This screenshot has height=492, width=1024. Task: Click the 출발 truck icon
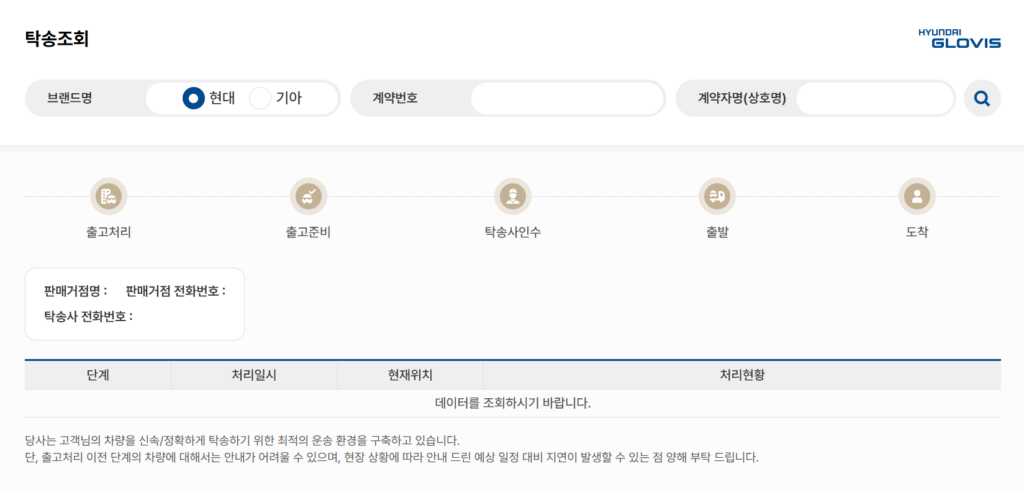coord(716,196)
